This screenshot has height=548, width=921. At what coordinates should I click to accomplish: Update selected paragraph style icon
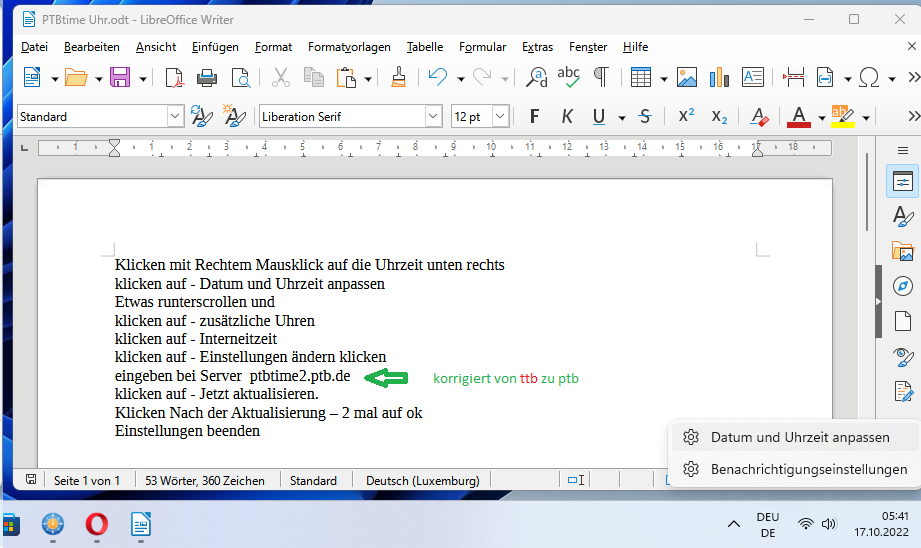coord(201,116)
